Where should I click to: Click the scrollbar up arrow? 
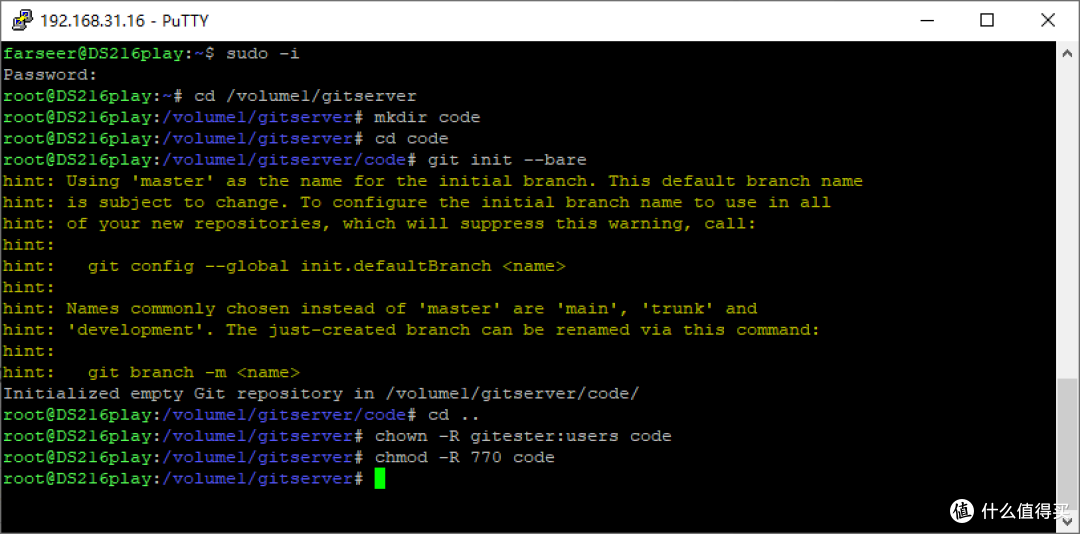click(1068, 52)
